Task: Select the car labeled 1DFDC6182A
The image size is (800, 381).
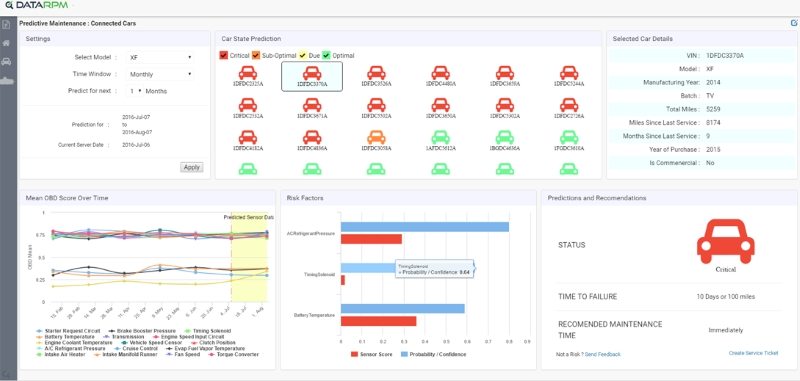Action: click(x=248, y=141)
